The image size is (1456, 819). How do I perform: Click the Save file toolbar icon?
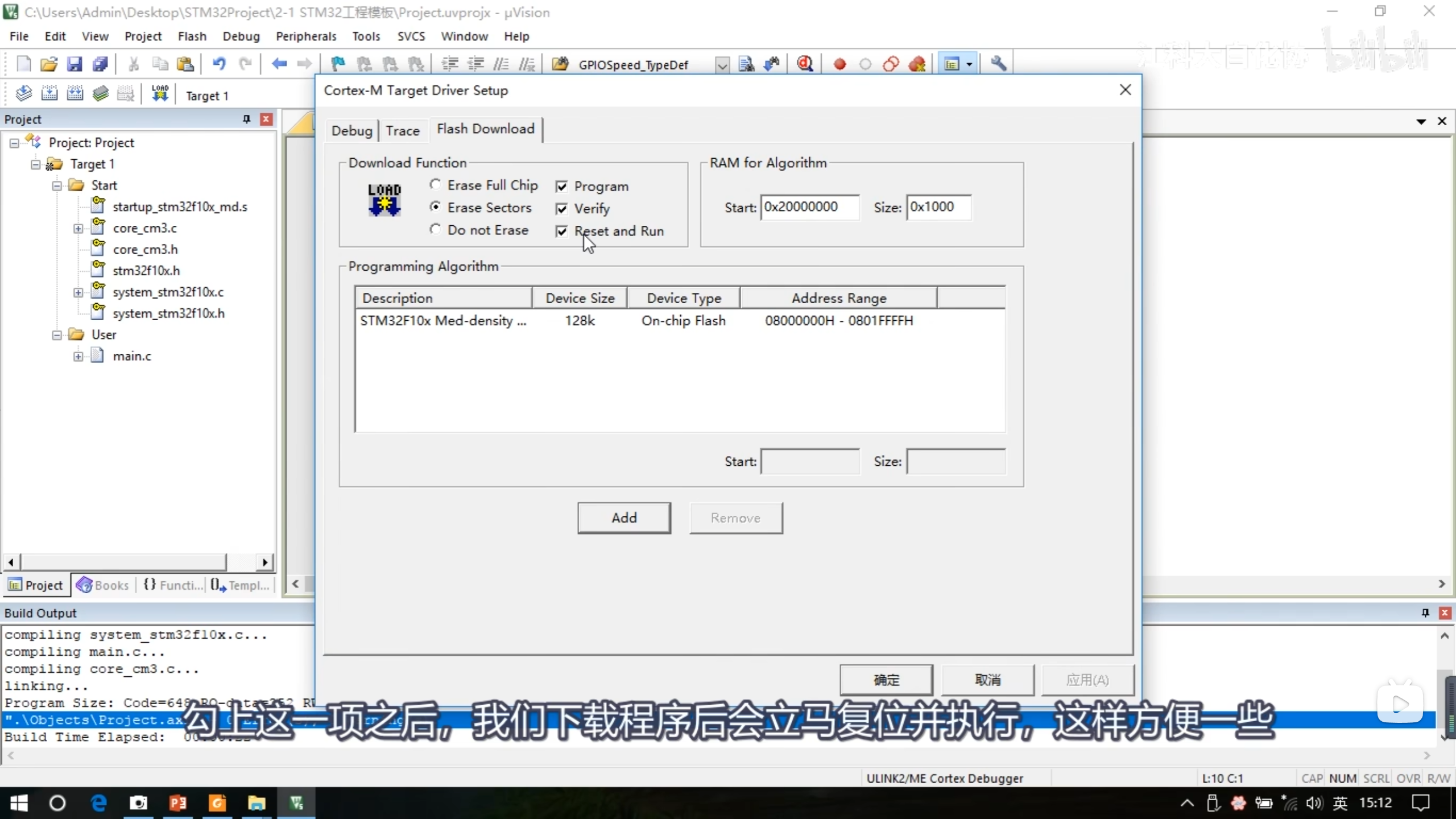pos(75,64)
